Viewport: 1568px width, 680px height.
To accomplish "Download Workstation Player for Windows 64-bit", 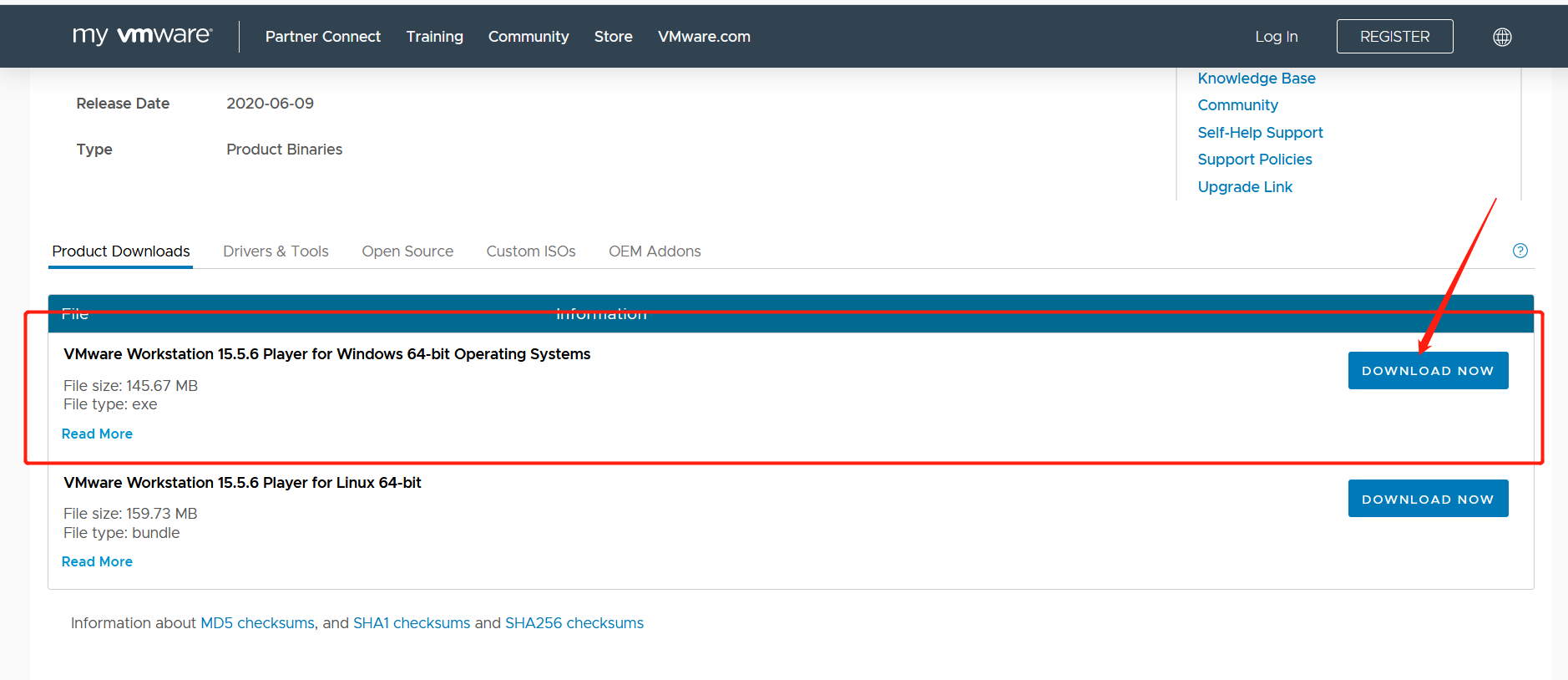I will (x=1428, y=371).
